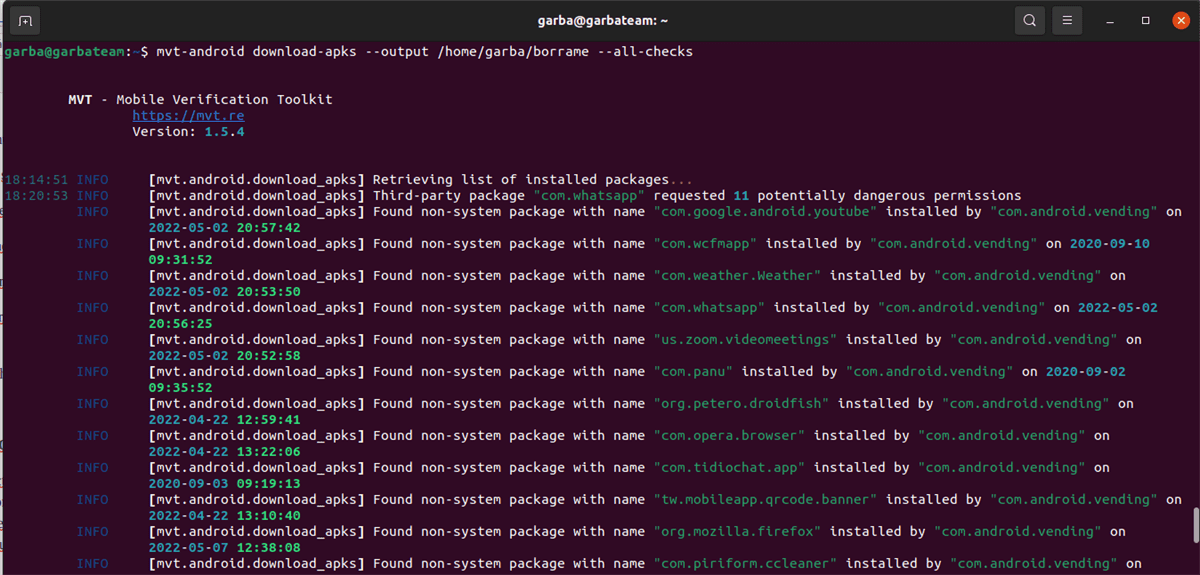
Task: Click the "com.google.android.youtube" package name
Action: coord(765,212)
